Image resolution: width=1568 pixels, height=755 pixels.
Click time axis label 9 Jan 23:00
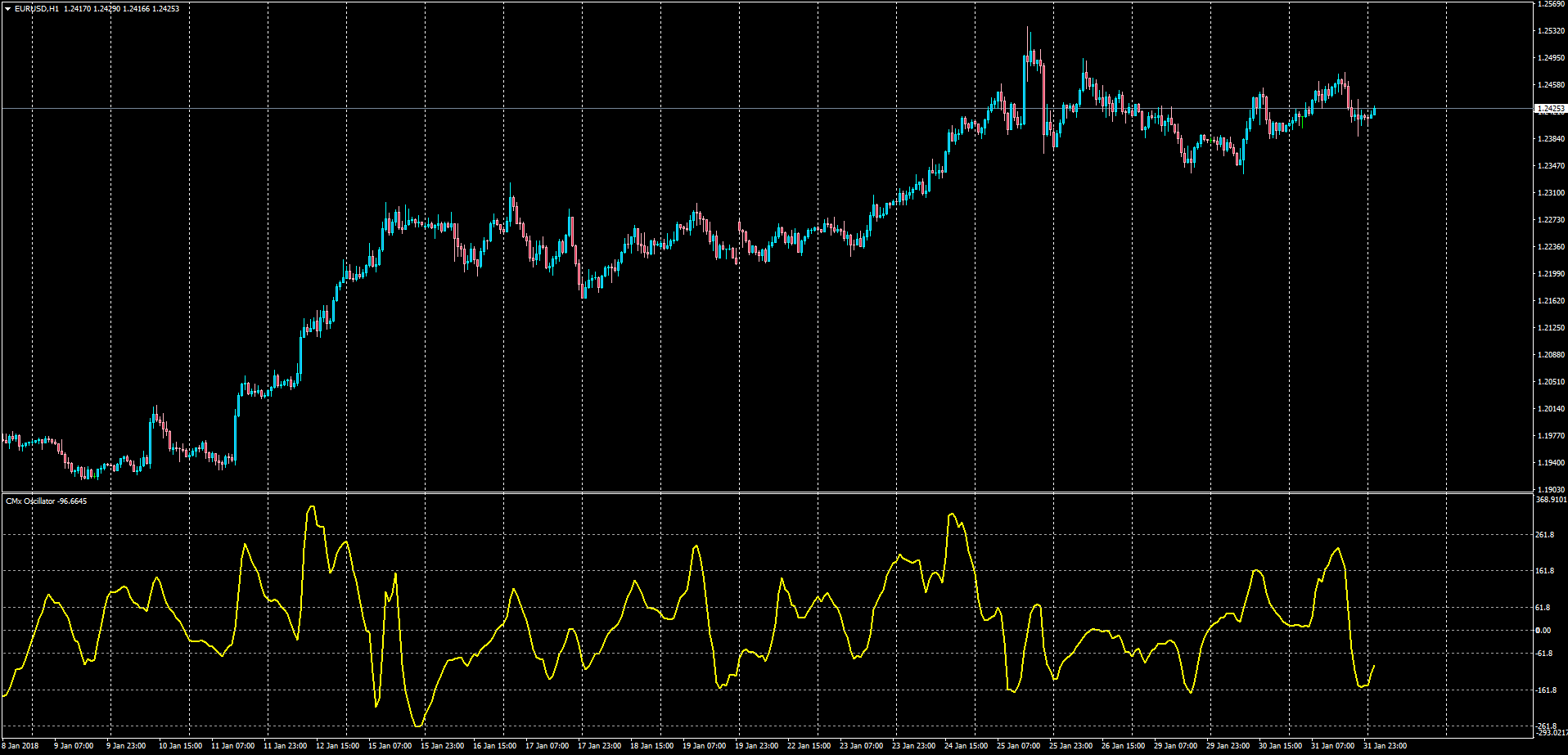[126, 746]
